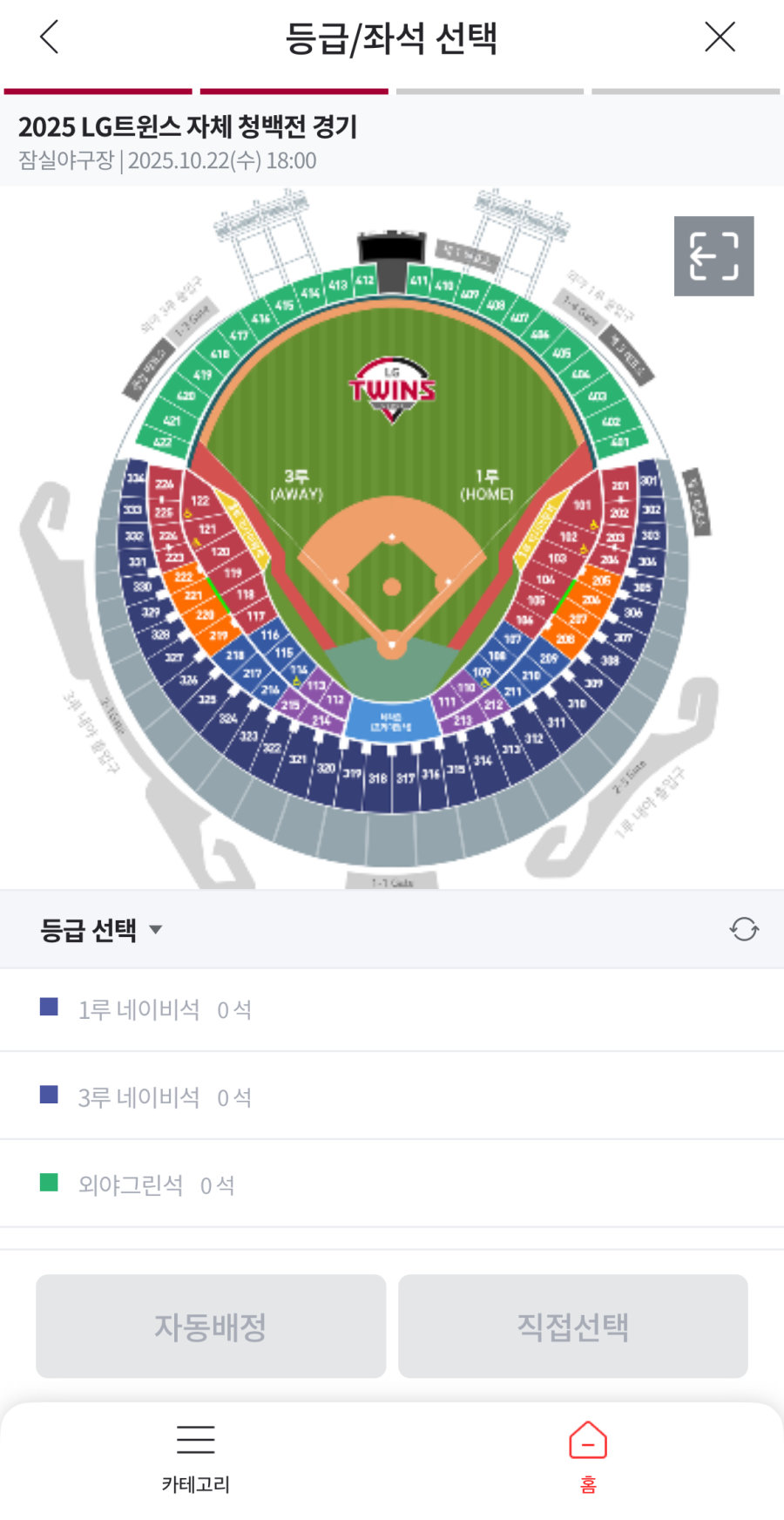Tap the navy square beside 1루 네이비석
784x1520 pixels.
point(49,1008)
